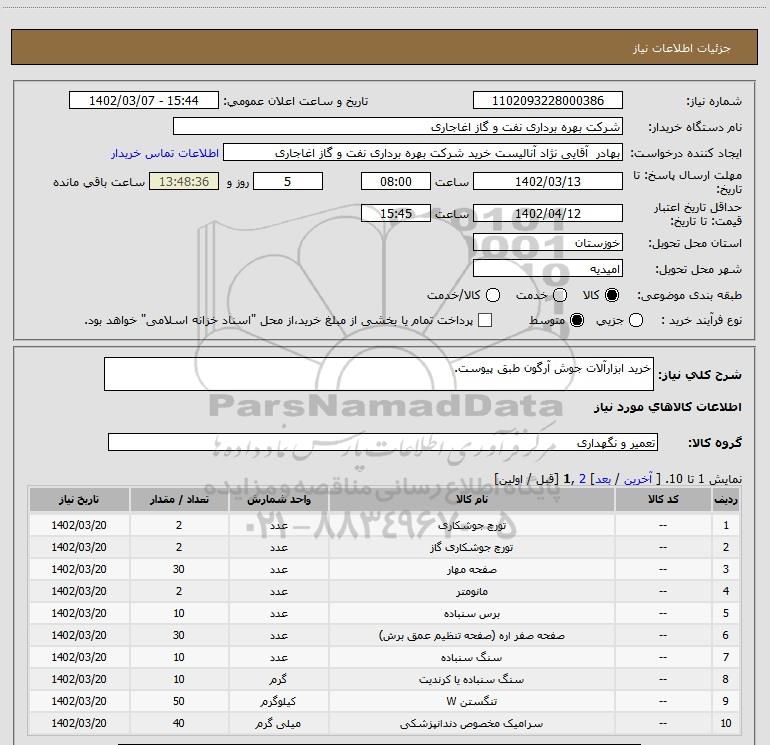770x745 pixels.
Task: Open the اطلاعات تماس خریدار link
Action: [x=165, y=153]
